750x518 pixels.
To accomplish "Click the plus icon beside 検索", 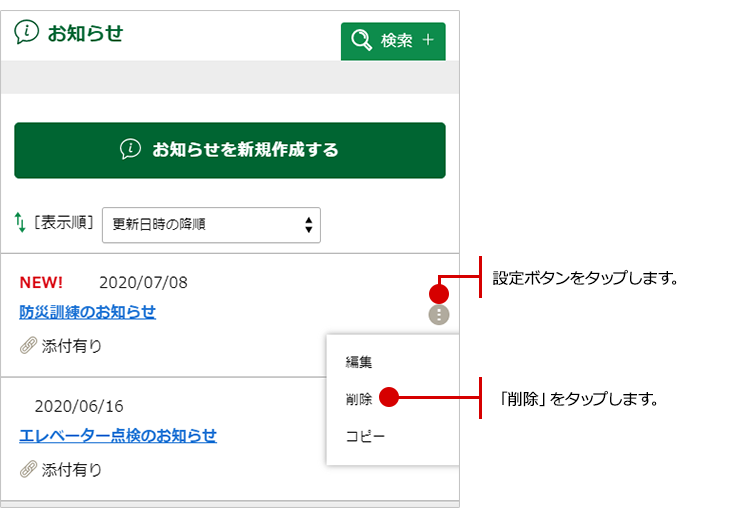I will click(428, 41).
